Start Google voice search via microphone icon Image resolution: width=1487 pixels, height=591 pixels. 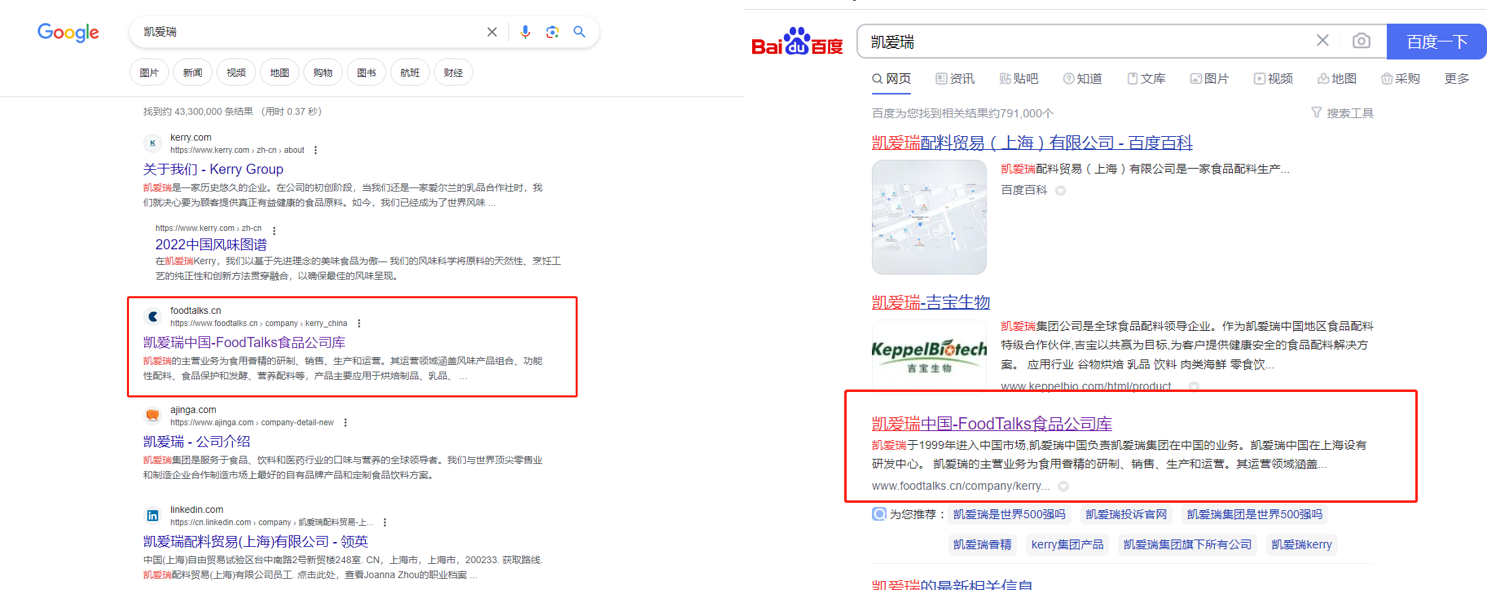525,32
